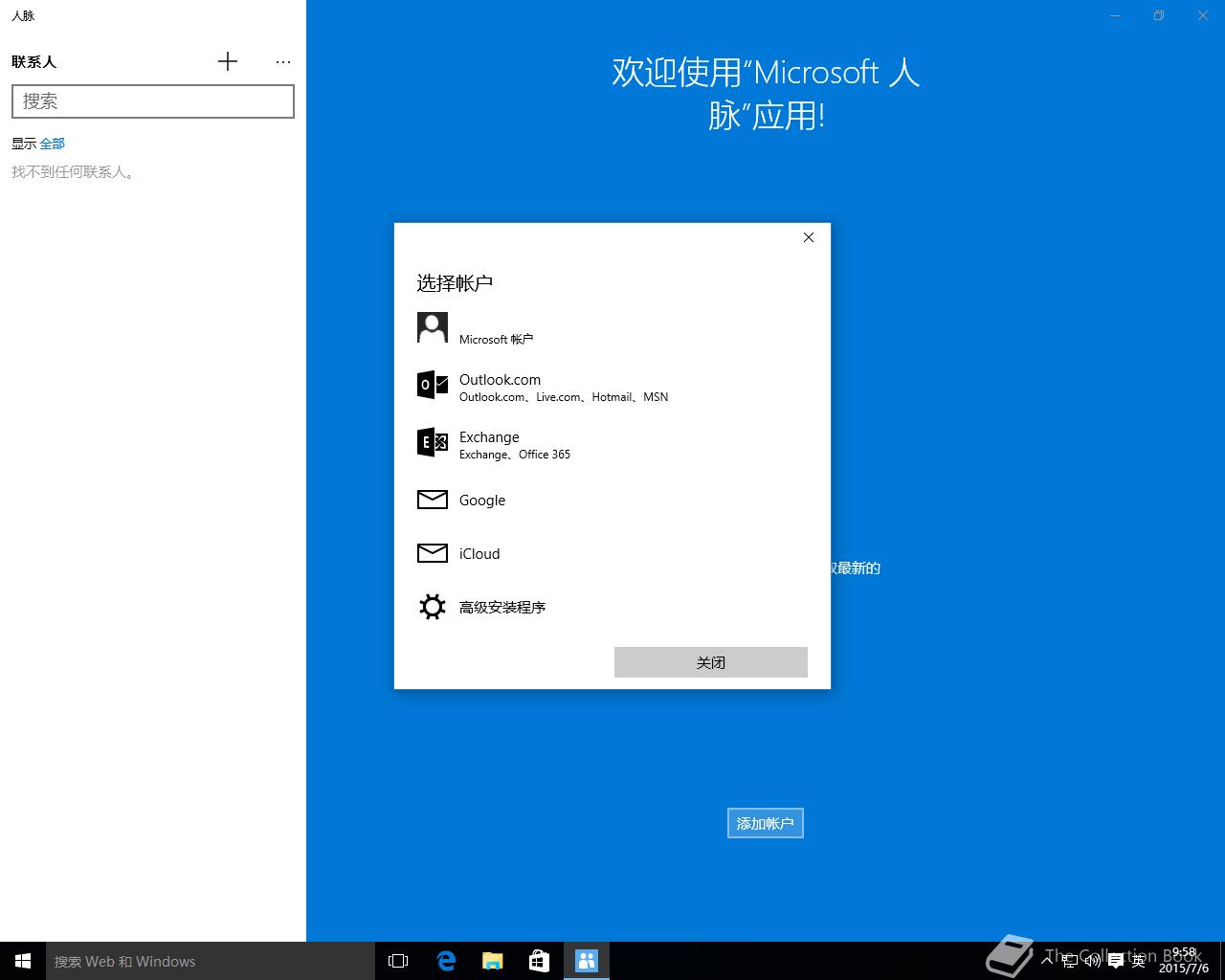
Task: Choose the iCloud account label
Action: (479, 554)
